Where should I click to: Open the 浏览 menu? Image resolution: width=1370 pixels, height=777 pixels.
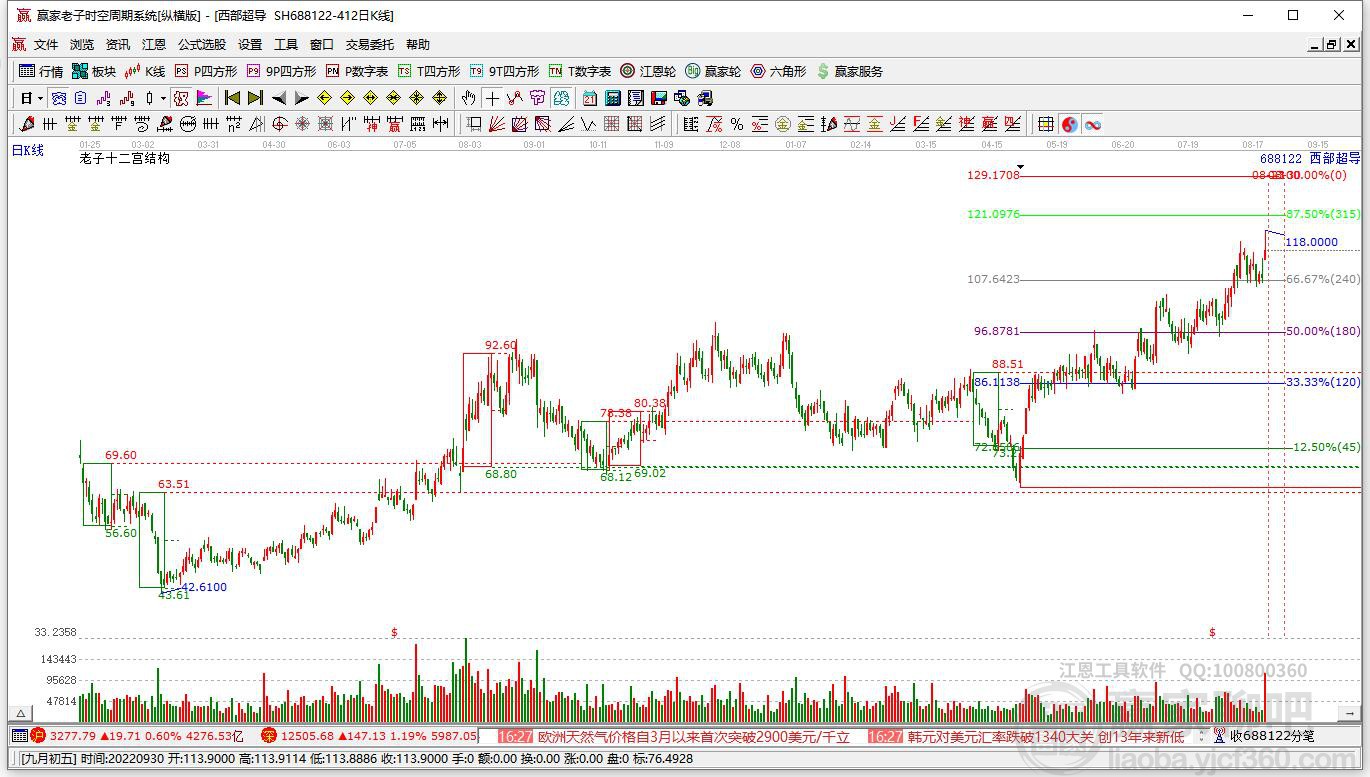(x=82, y=45)
